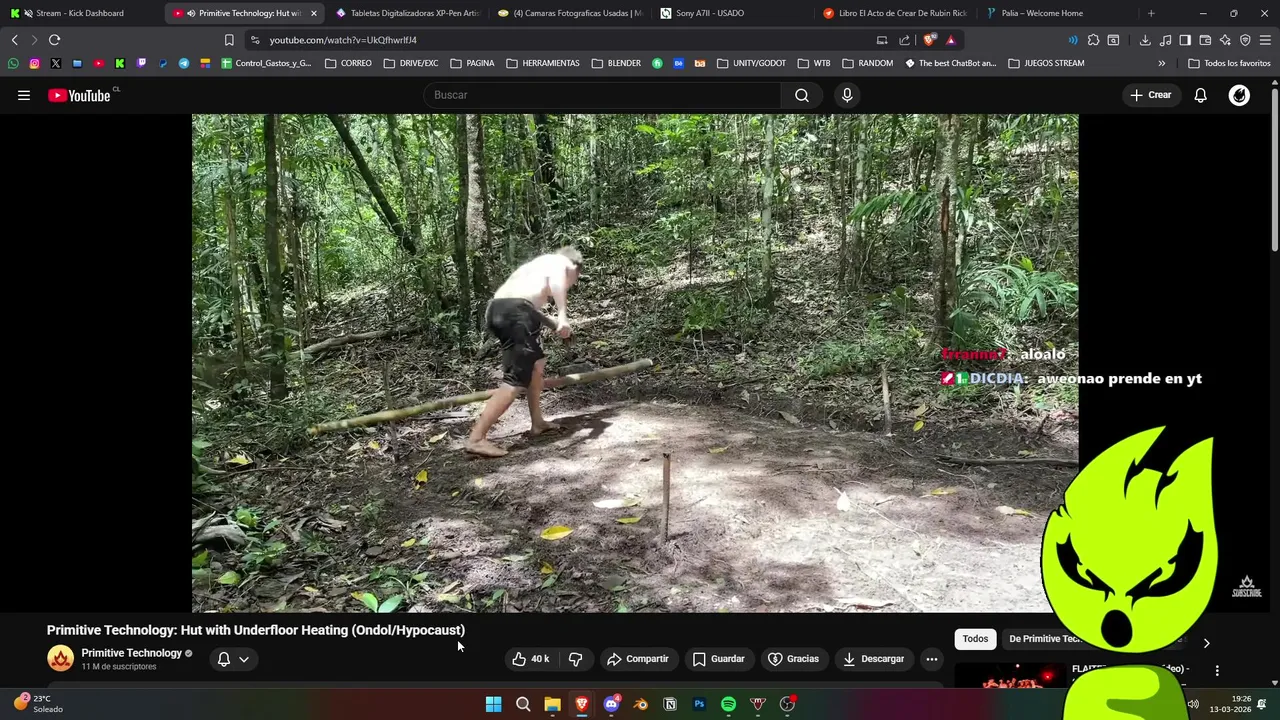Open the WhatsApp bookmark icon
Image resolution: width=1280 pixels, height=720 pixels.
[x=12, y=63]
